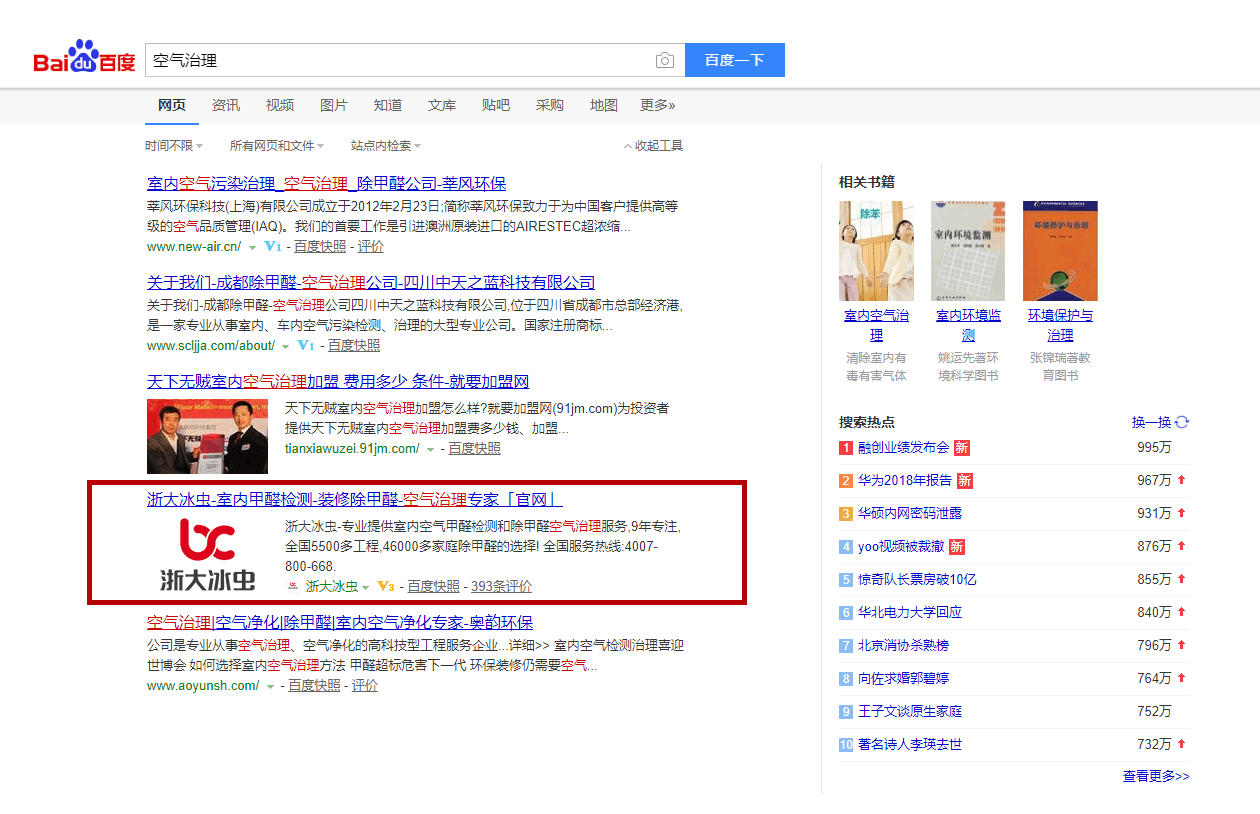Screen dimensions: 1260x814
Task: Open the 室内空气治理 book title link
Action: pyautogui.click(x=876, y=325)
